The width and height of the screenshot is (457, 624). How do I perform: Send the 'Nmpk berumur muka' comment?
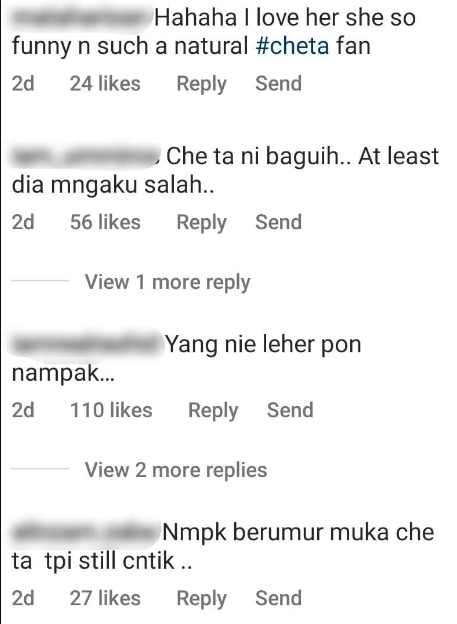tap(278, 598)
